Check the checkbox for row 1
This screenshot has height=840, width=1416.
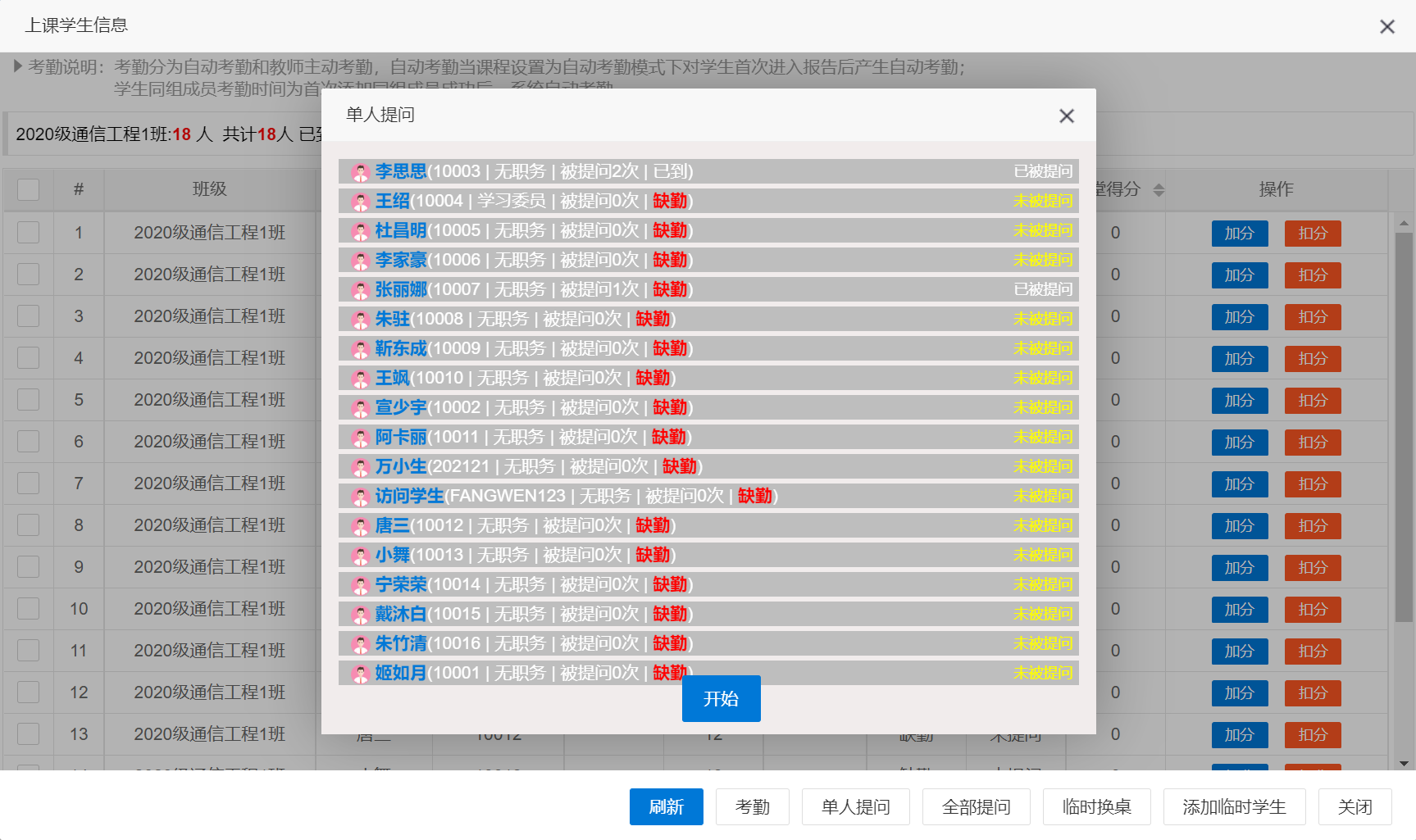[x=29, y=233]
